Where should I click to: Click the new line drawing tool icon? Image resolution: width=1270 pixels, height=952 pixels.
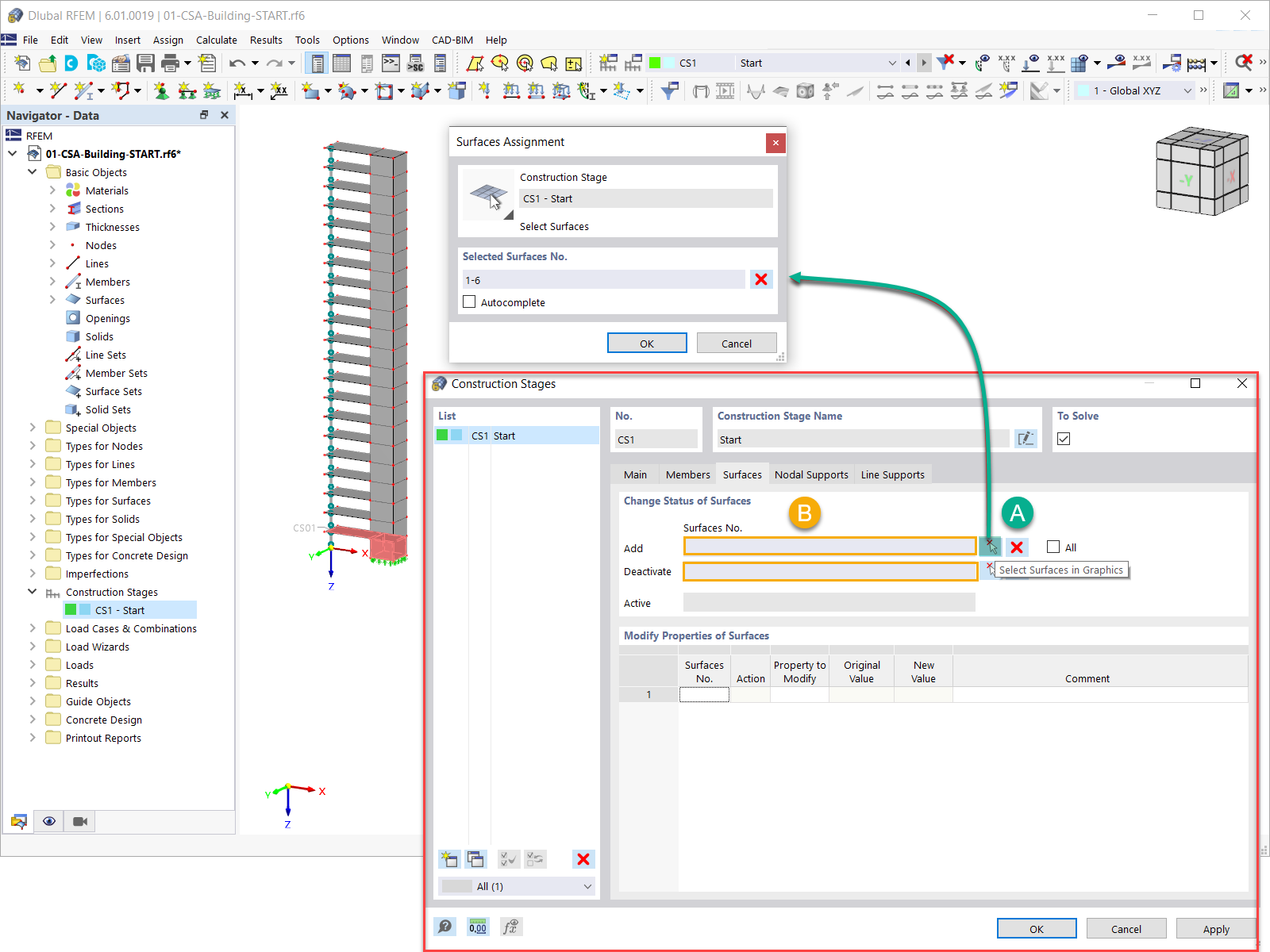[x=58, y=91]
